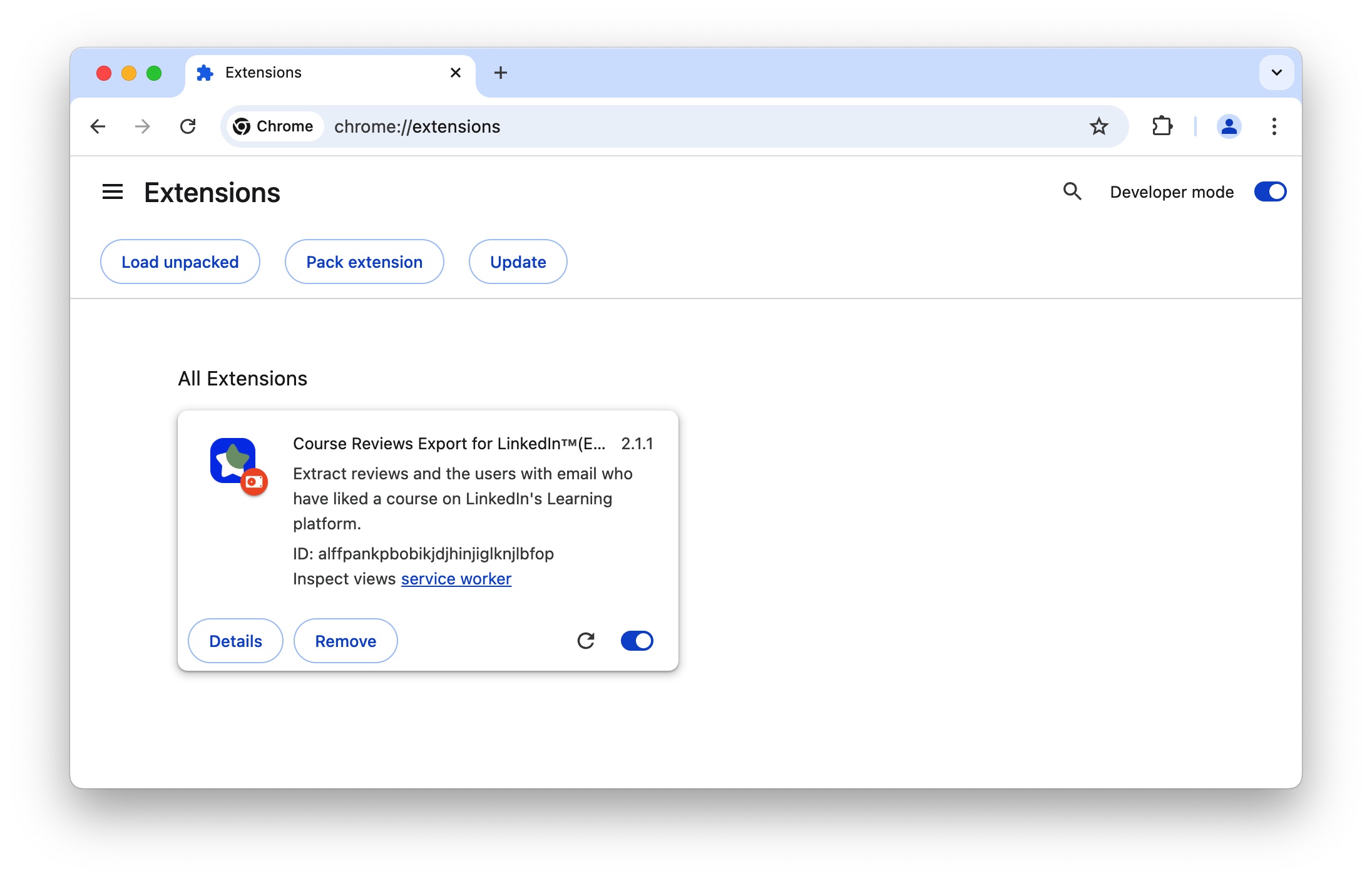The width and height of the screenshot is (1372, 881).
Task: Open the tab search chevron
Action: point(1276,73)
